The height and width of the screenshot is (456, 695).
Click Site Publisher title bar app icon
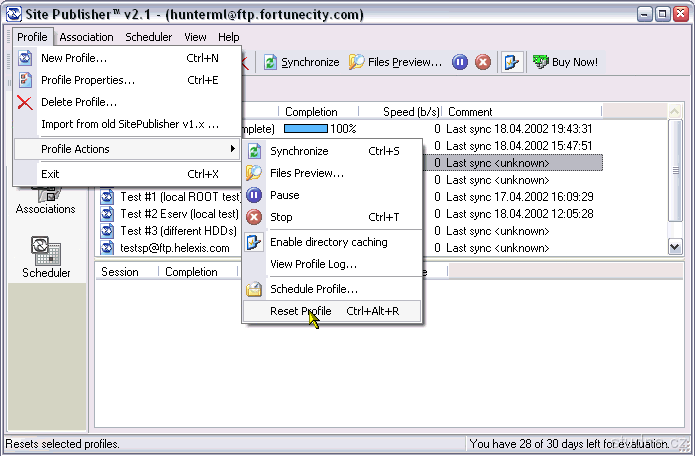(13, 14)
